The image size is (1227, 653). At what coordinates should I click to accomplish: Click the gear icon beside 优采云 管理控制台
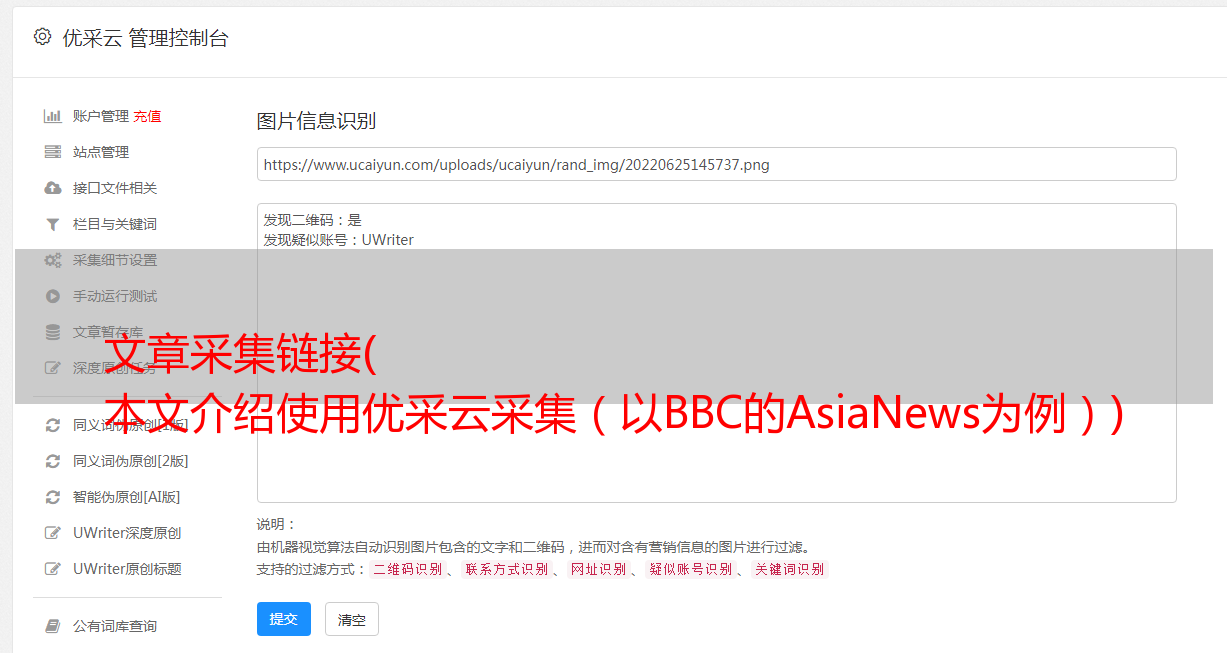pos(42,37)
